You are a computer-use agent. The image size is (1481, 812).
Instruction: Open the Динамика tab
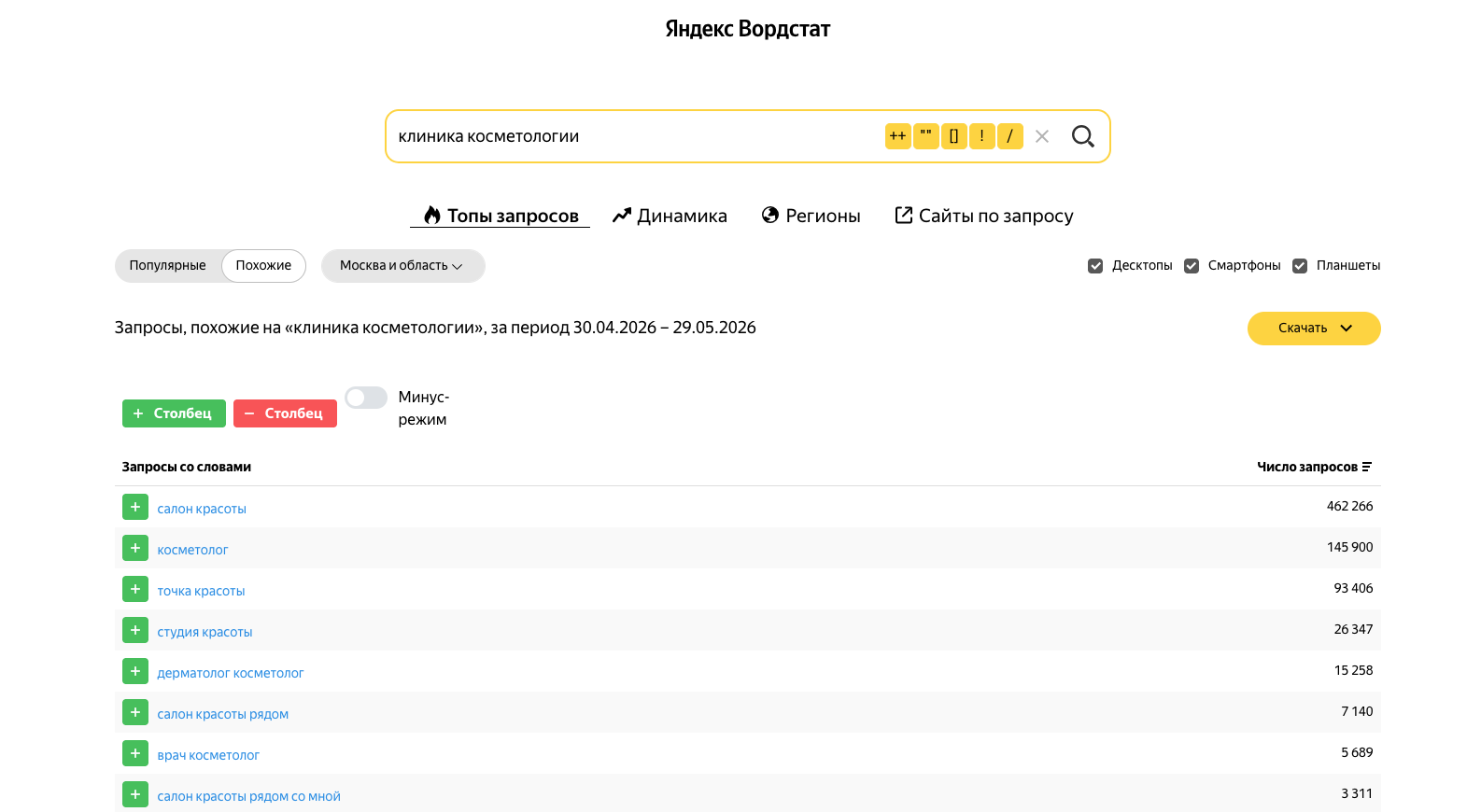(x=670, y=216)
